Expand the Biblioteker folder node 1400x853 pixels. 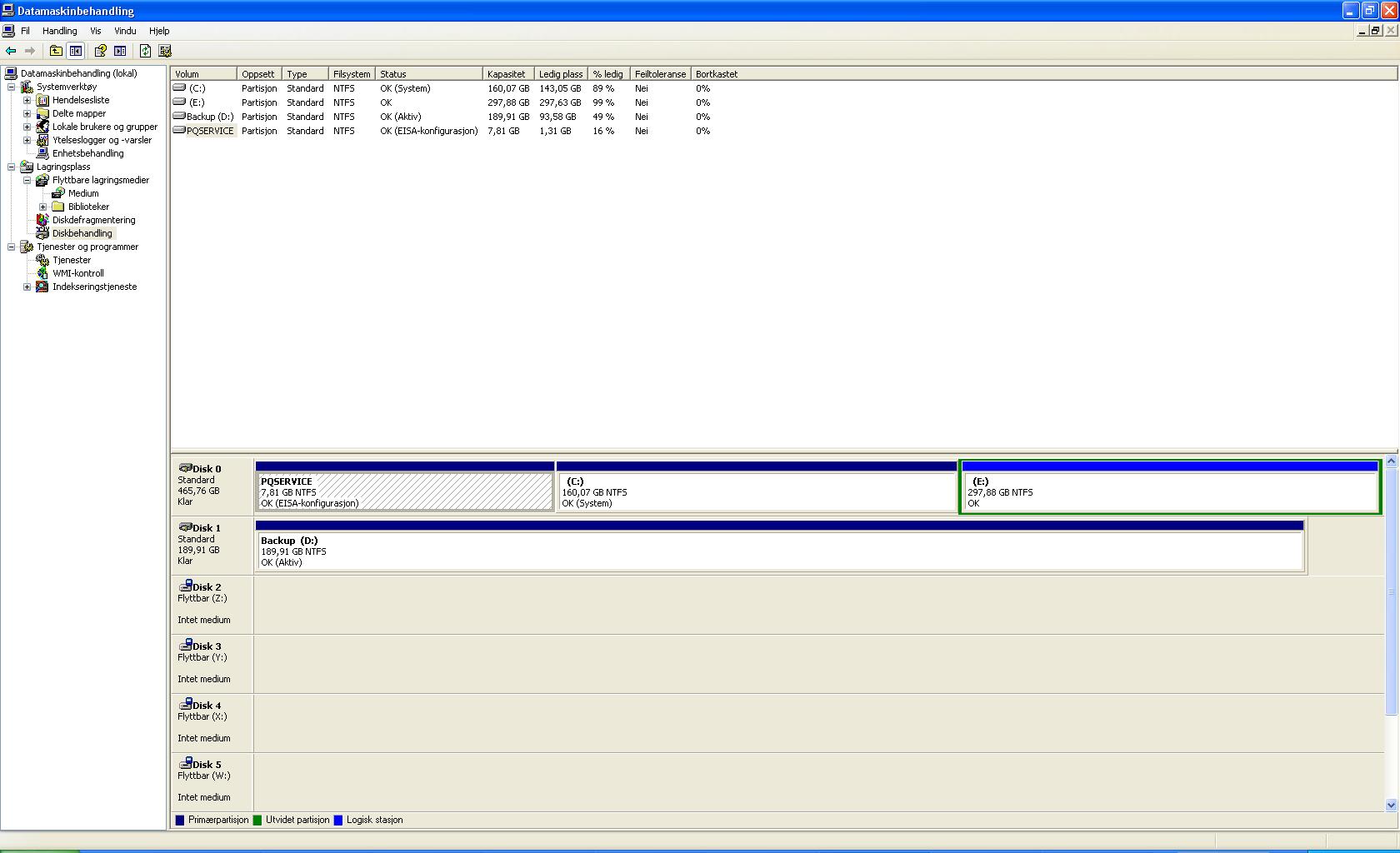42,207
